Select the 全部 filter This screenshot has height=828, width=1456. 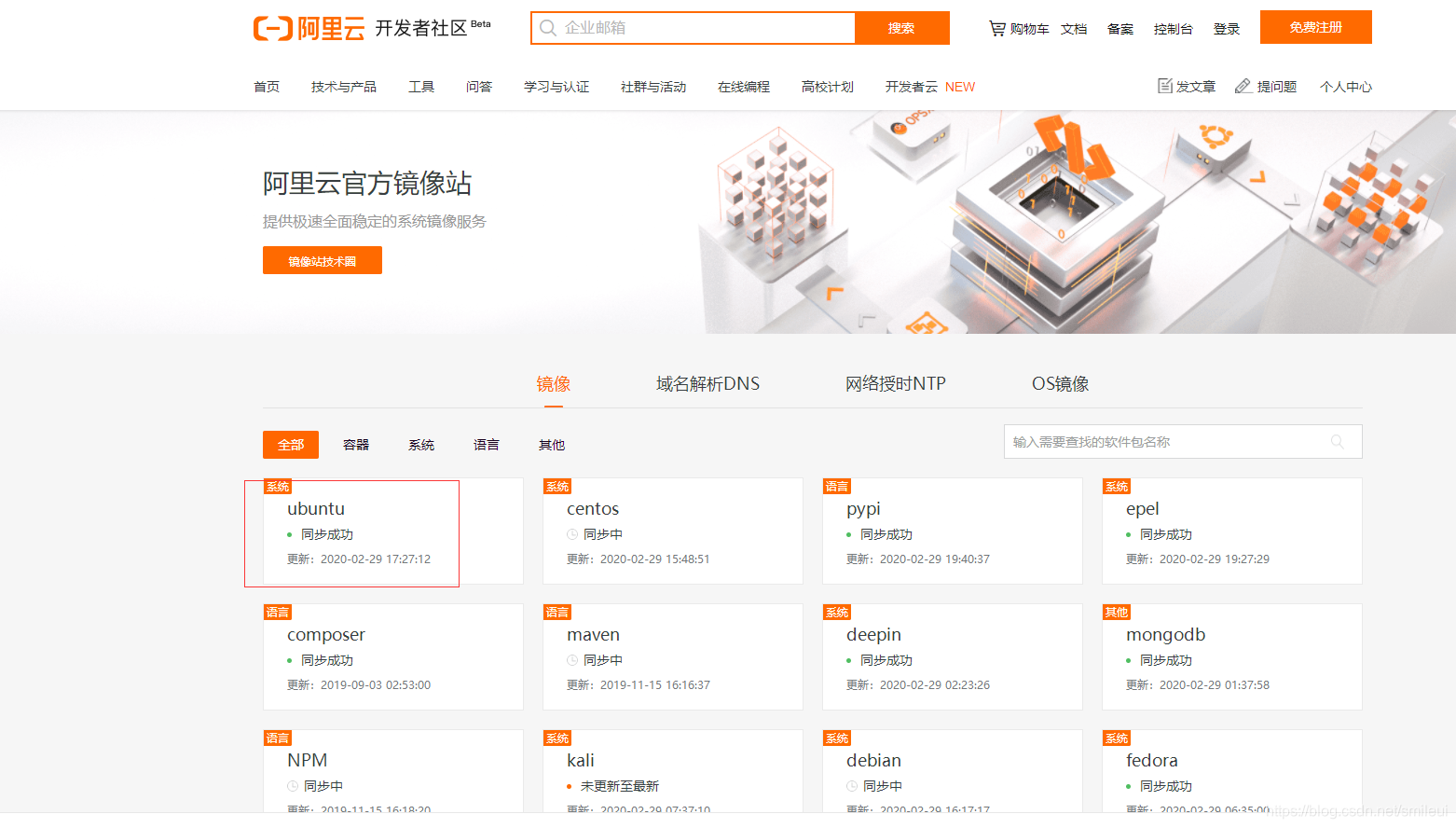(x=291, y=445)
